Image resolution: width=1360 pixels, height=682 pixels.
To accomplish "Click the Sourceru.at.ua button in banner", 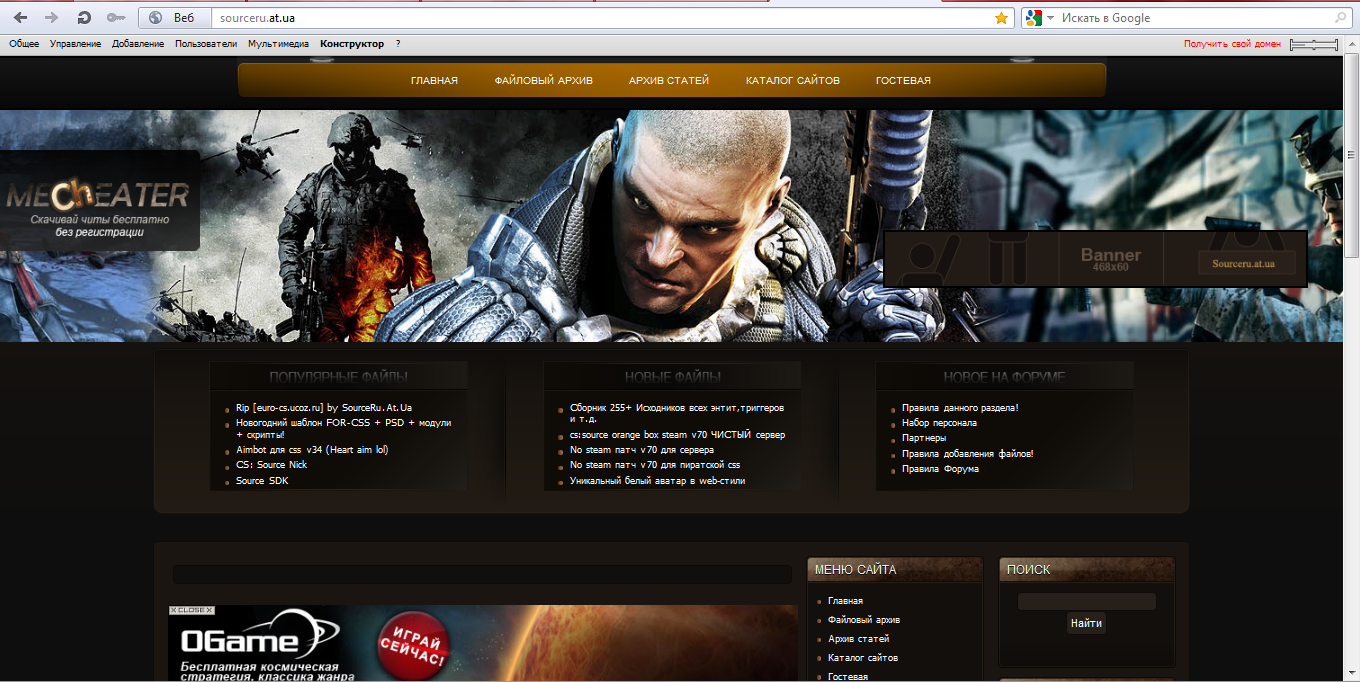I will tap(1247, 264).
